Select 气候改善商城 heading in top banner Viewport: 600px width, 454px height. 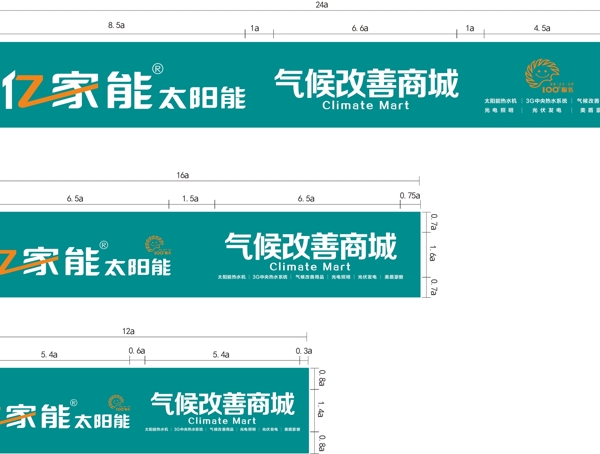[366, 83]
